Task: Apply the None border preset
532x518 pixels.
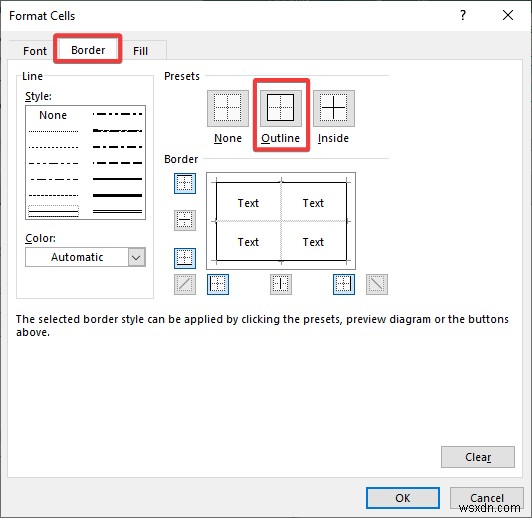Action: [x=228, y=108]
